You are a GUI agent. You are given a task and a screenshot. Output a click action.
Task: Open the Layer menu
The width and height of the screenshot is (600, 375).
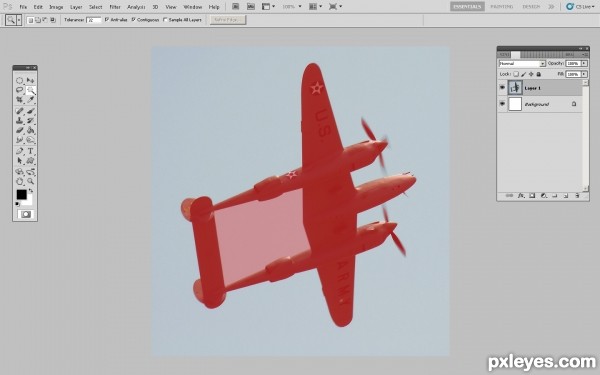click(76, 7)
